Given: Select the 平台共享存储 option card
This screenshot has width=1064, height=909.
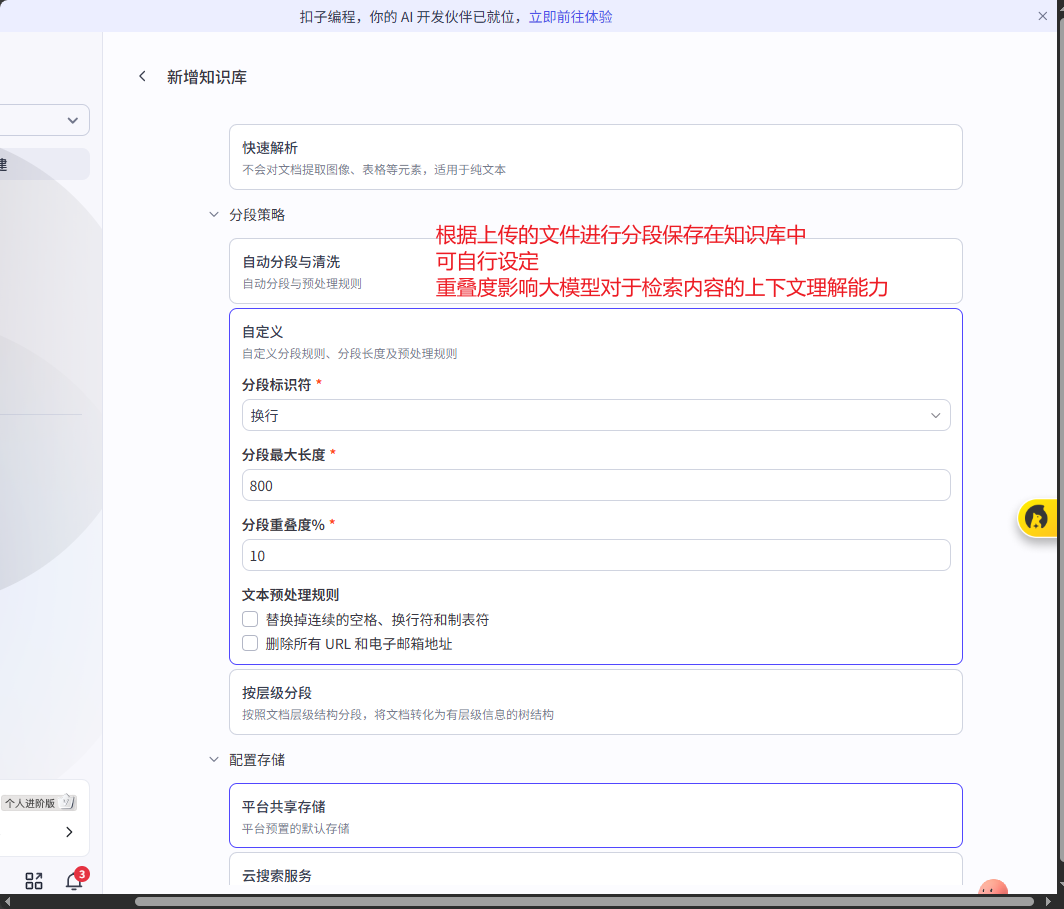Looking at the screenshot, I should point(595,815).
